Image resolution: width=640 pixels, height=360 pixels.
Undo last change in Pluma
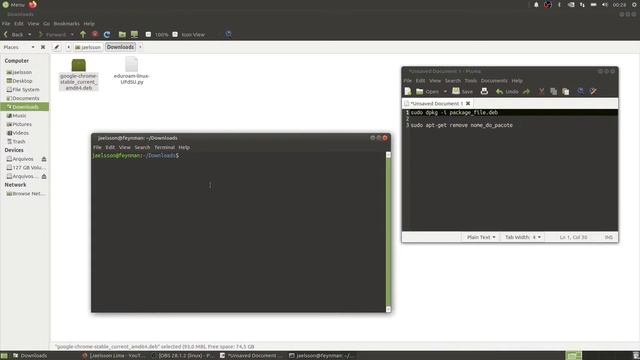coord(507,91)
